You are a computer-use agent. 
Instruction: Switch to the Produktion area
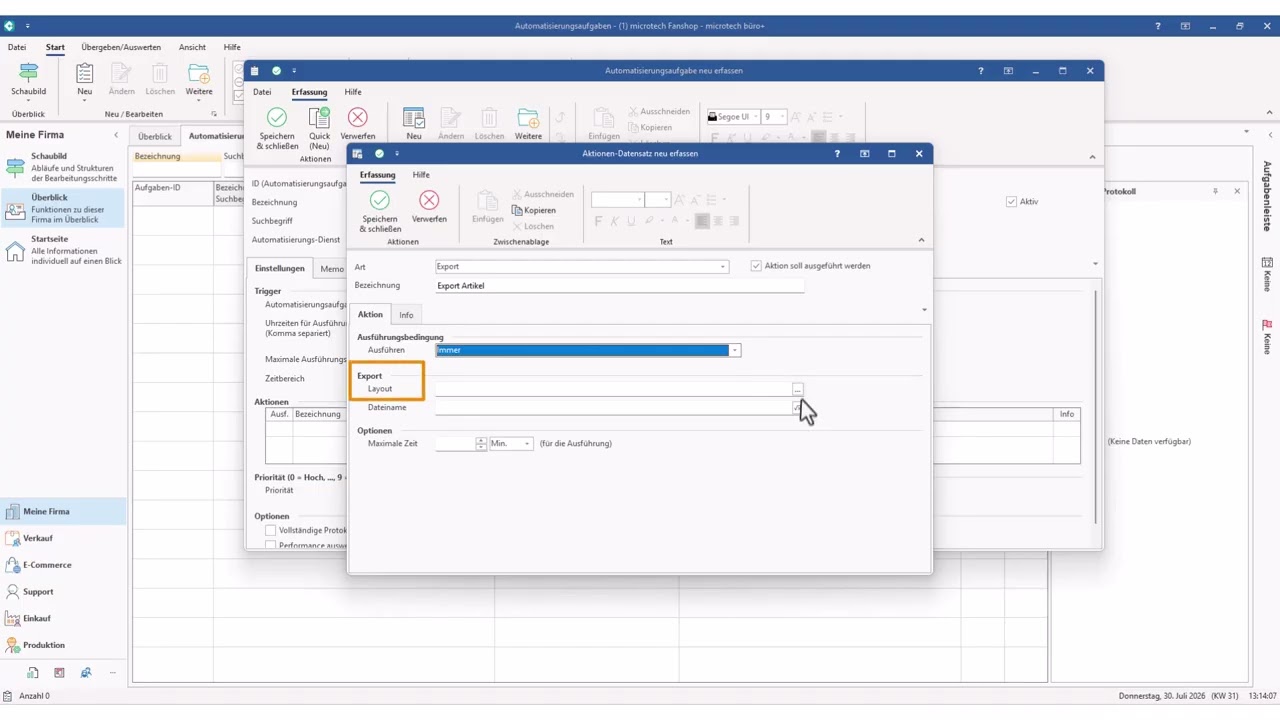coord(64,645)
